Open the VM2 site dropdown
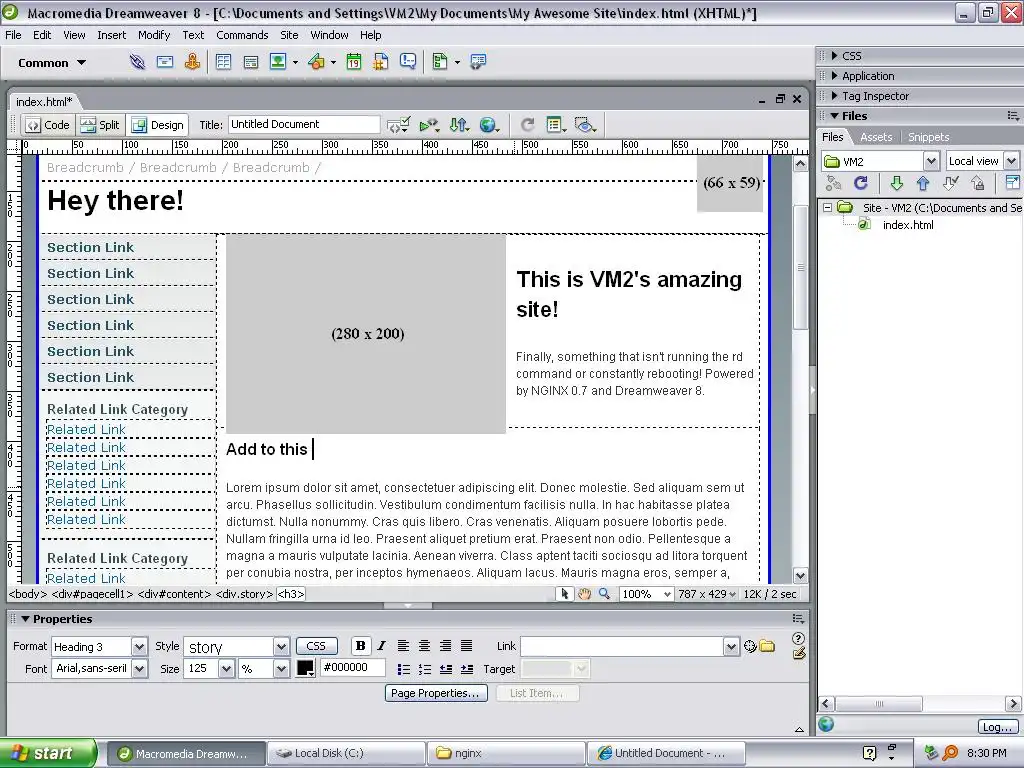 [x=931, y=161]
